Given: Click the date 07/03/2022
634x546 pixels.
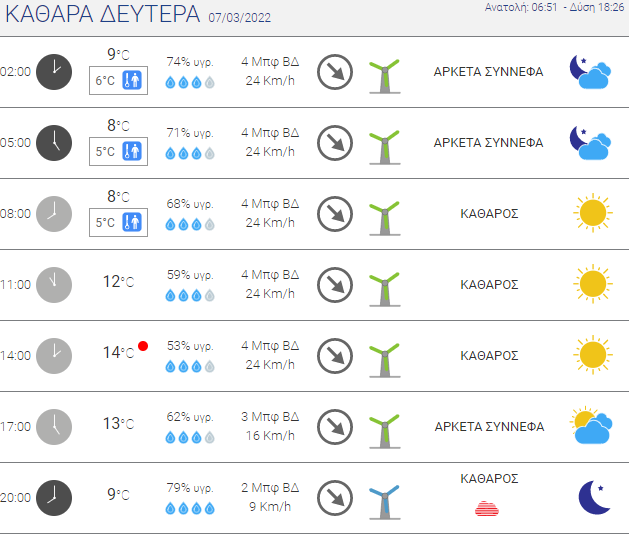Looking at the screenshot, I should pos(240,18).
